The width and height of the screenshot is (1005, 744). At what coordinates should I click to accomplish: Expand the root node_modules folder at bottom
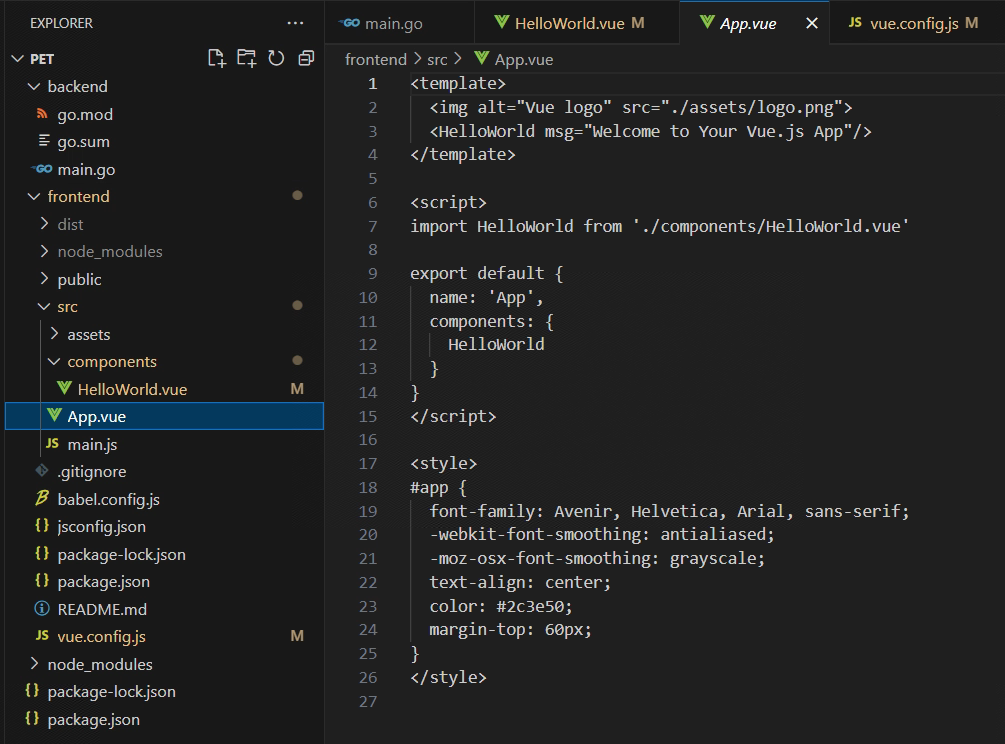pos(34,664)
